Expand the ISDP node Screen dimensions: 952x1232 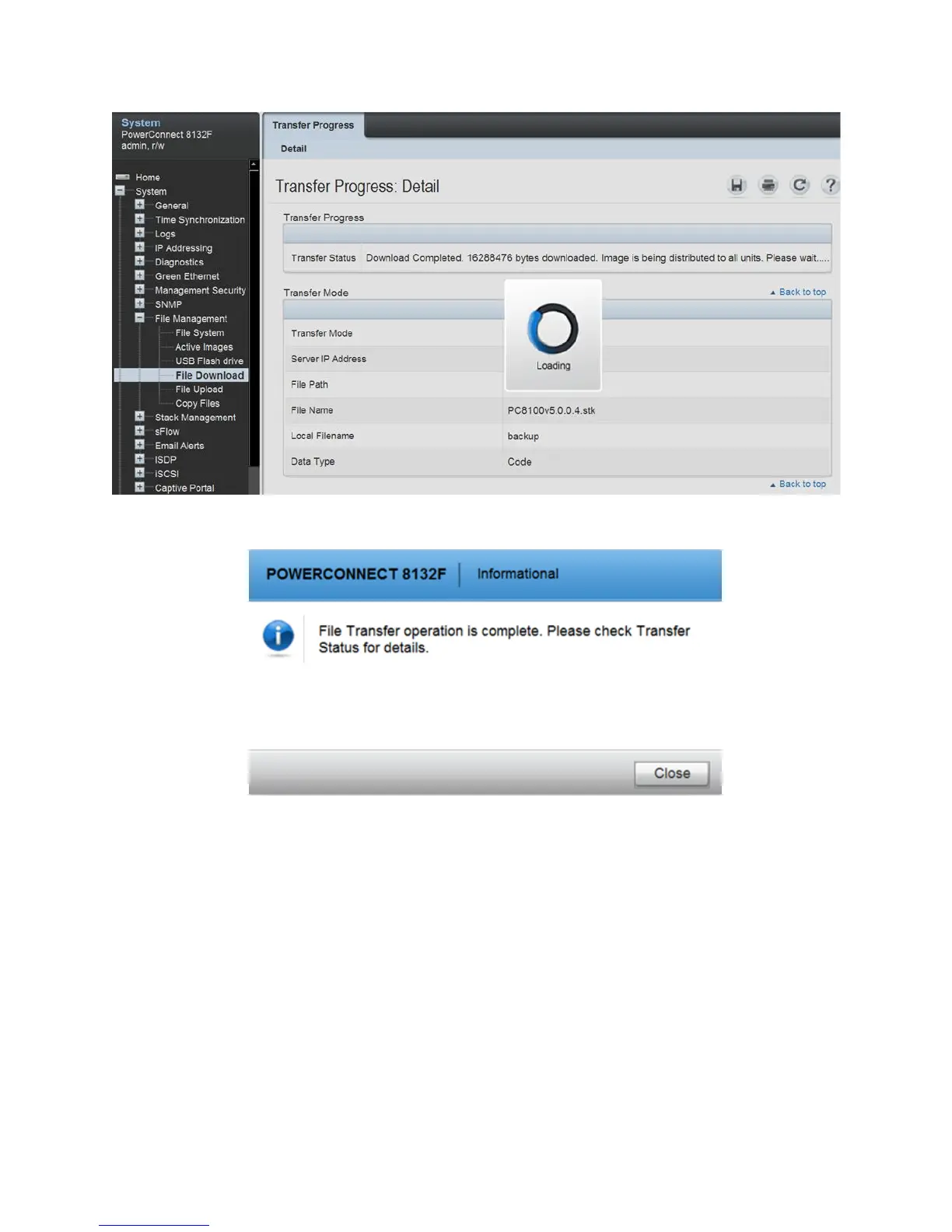pos(139,459)
